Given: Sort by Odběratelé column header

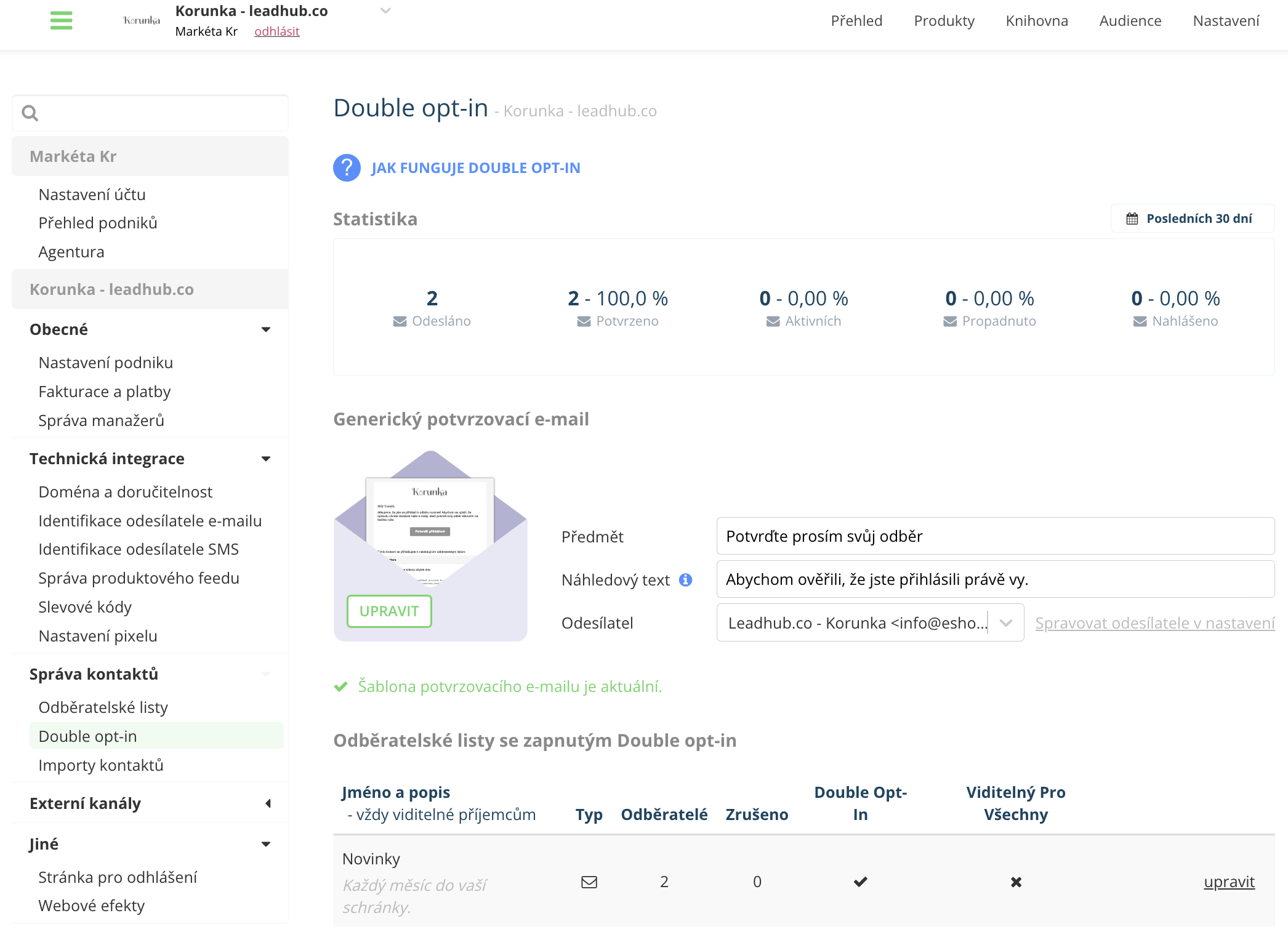Looking at the screenshot, I should (x=664, y=814).
